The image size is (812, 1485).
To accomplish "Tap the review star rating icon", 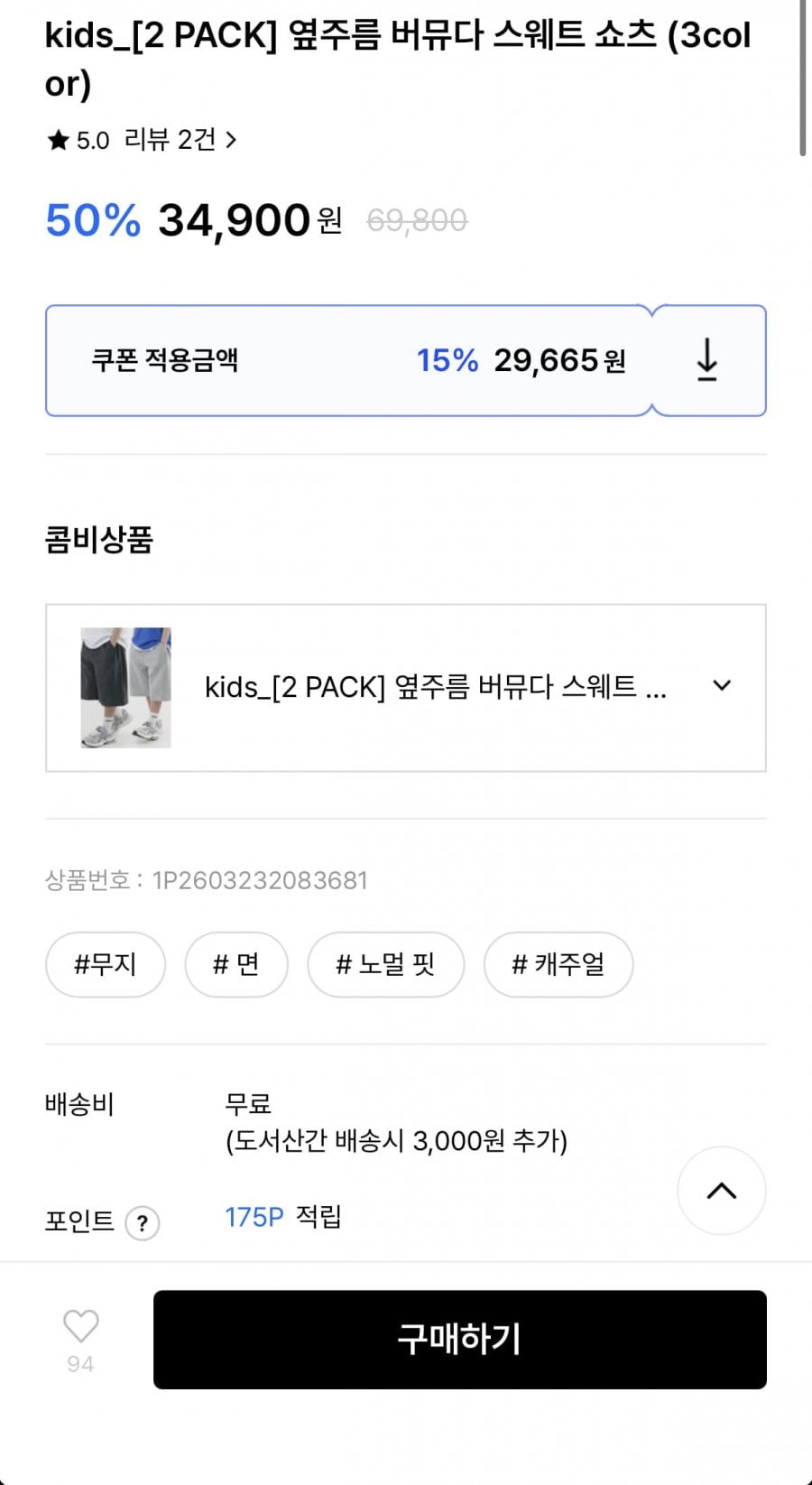I will [x=59, y=140].
